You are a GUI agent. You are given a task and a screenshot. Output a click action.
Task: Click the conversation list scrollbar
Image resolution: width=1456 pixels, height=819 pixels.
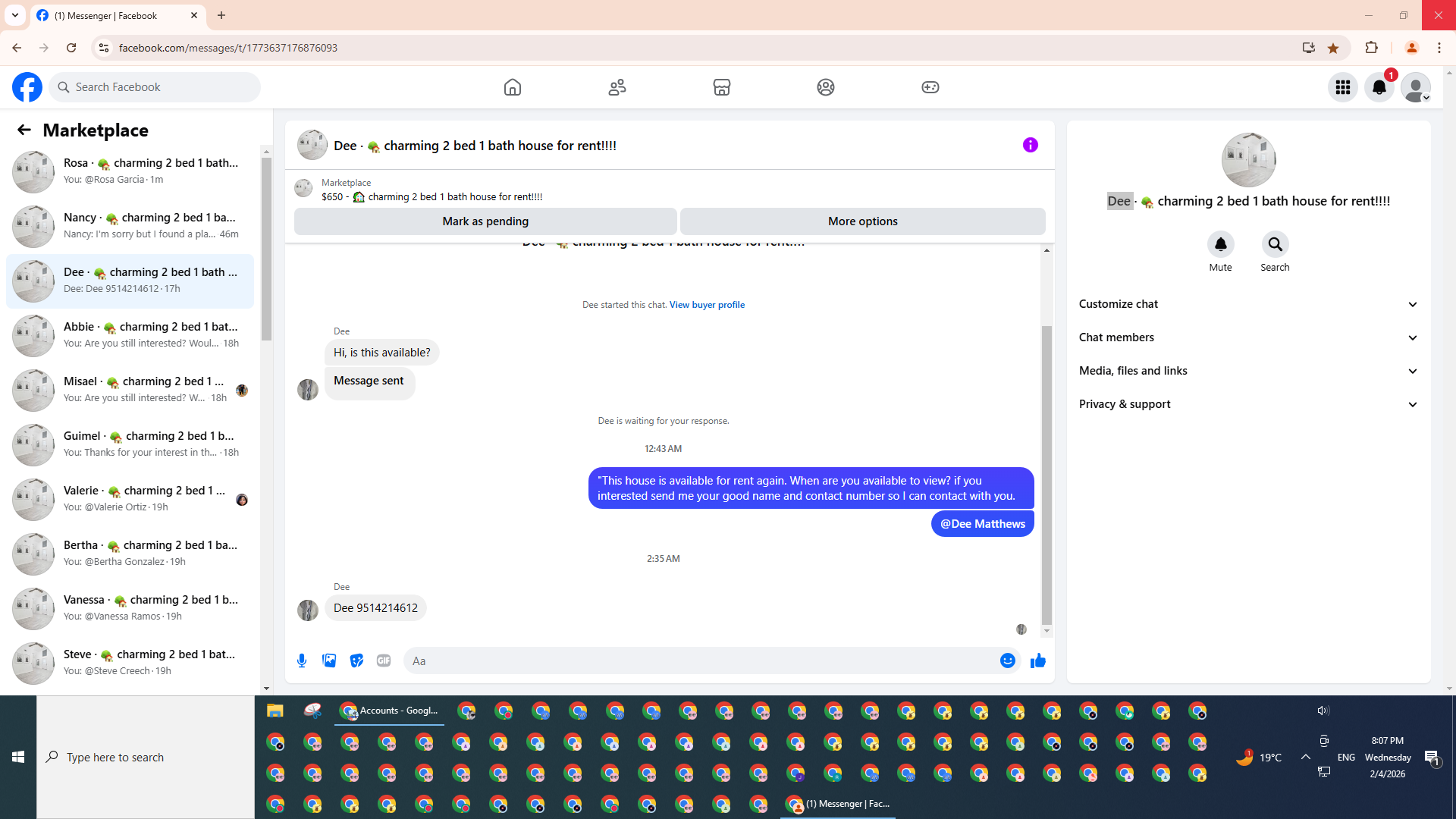click(266, 250)
